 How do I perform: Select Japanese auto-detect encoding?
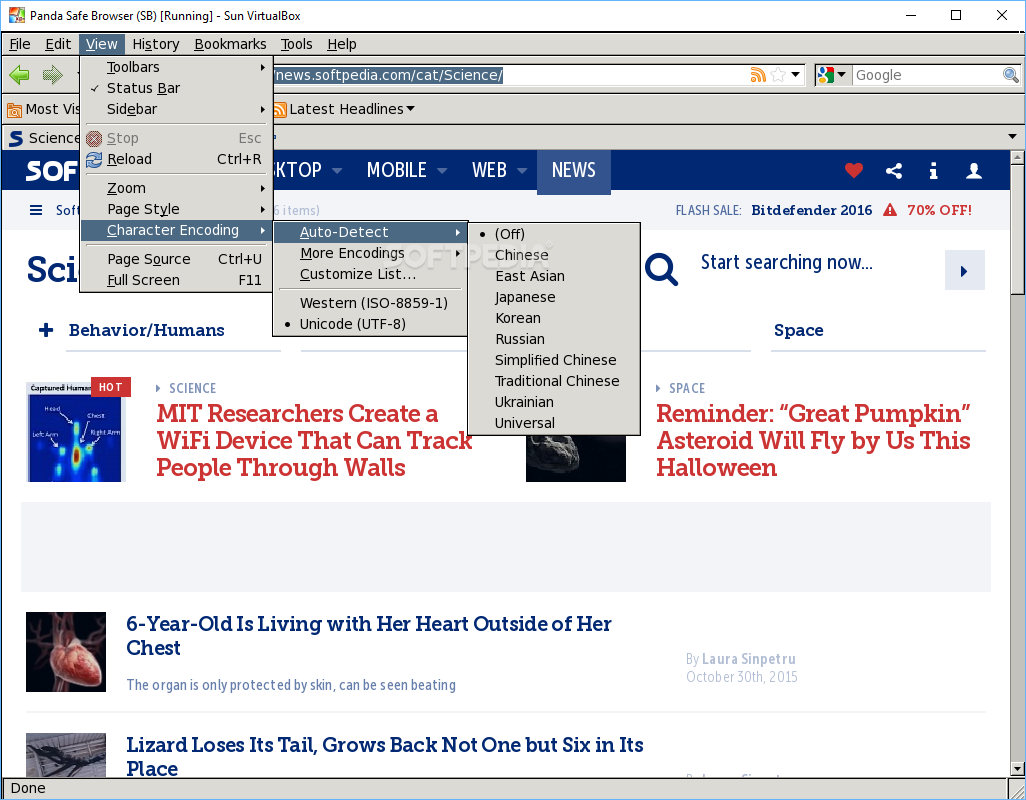coord(554,297)
